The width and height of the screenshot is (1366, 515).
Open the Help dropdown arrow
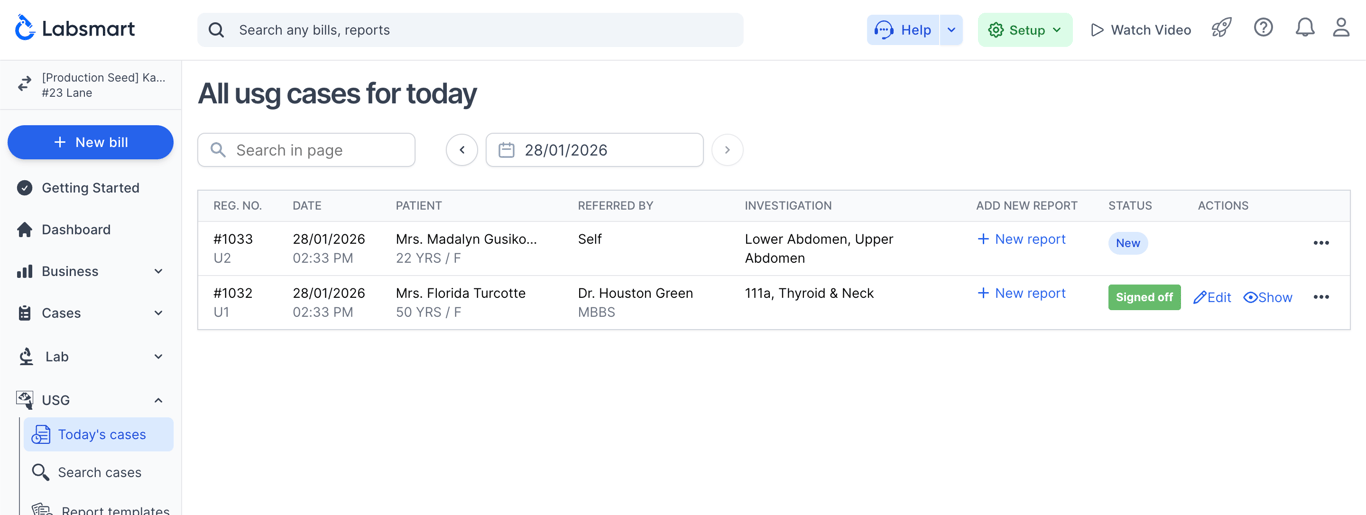[952, 30]
